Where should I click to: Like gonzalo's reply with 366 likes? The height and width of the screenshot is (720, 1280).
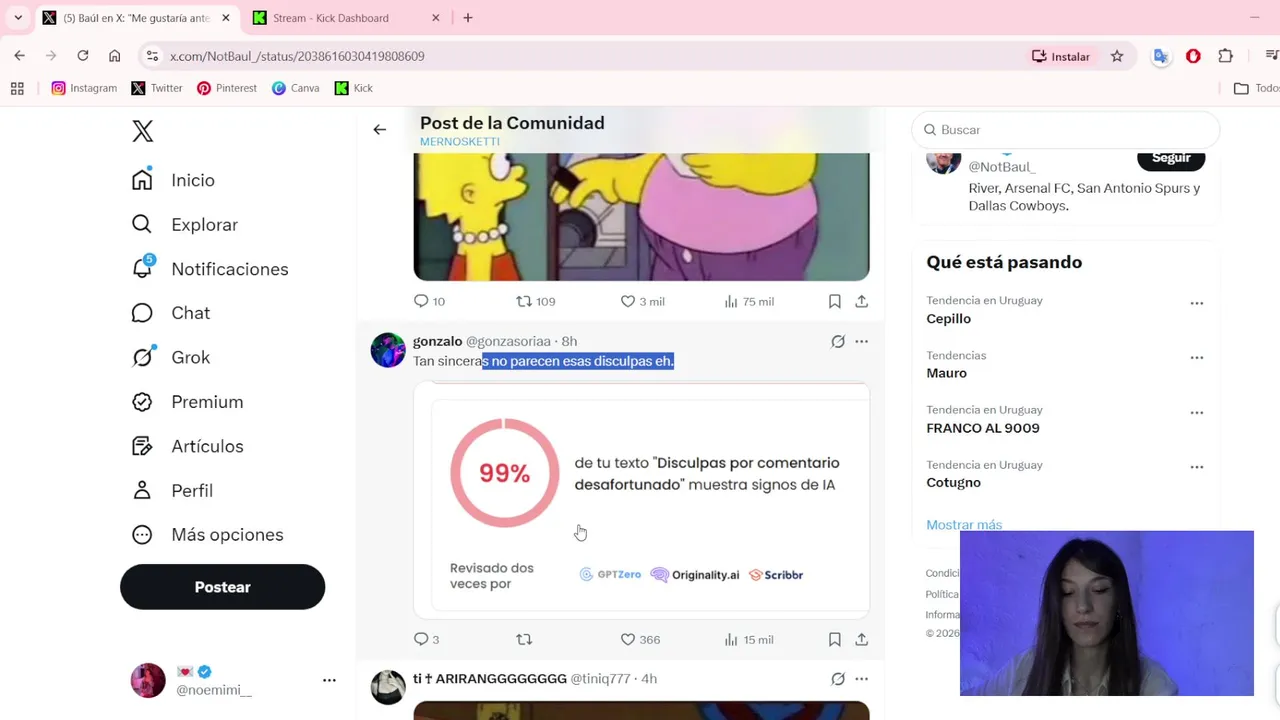[640, 639]
